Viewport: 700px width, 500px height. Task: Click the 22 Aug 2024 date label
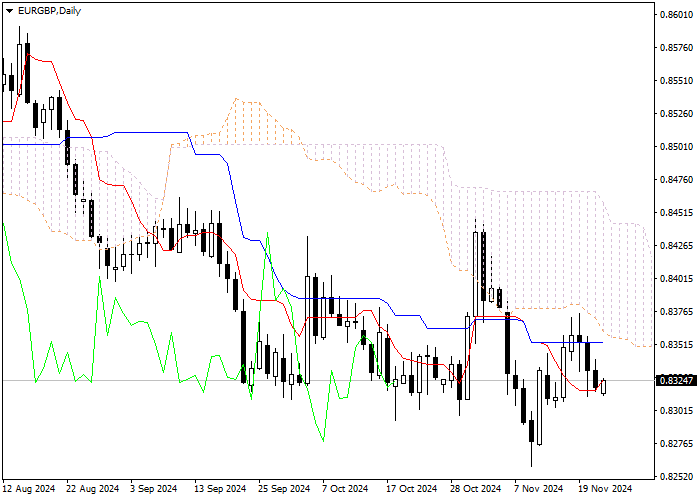pyautogui.click(x=93, y=489)
